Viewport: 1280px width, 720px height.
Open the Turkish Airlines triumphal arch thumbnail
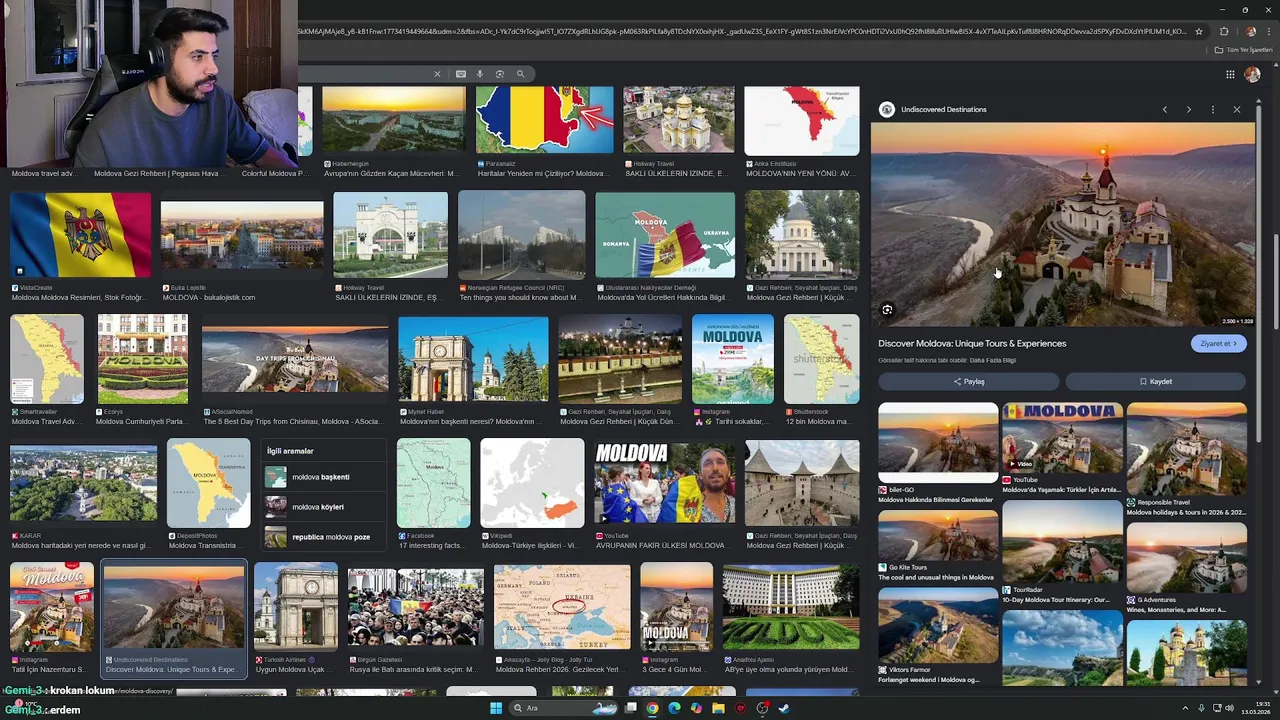[296, 606]
